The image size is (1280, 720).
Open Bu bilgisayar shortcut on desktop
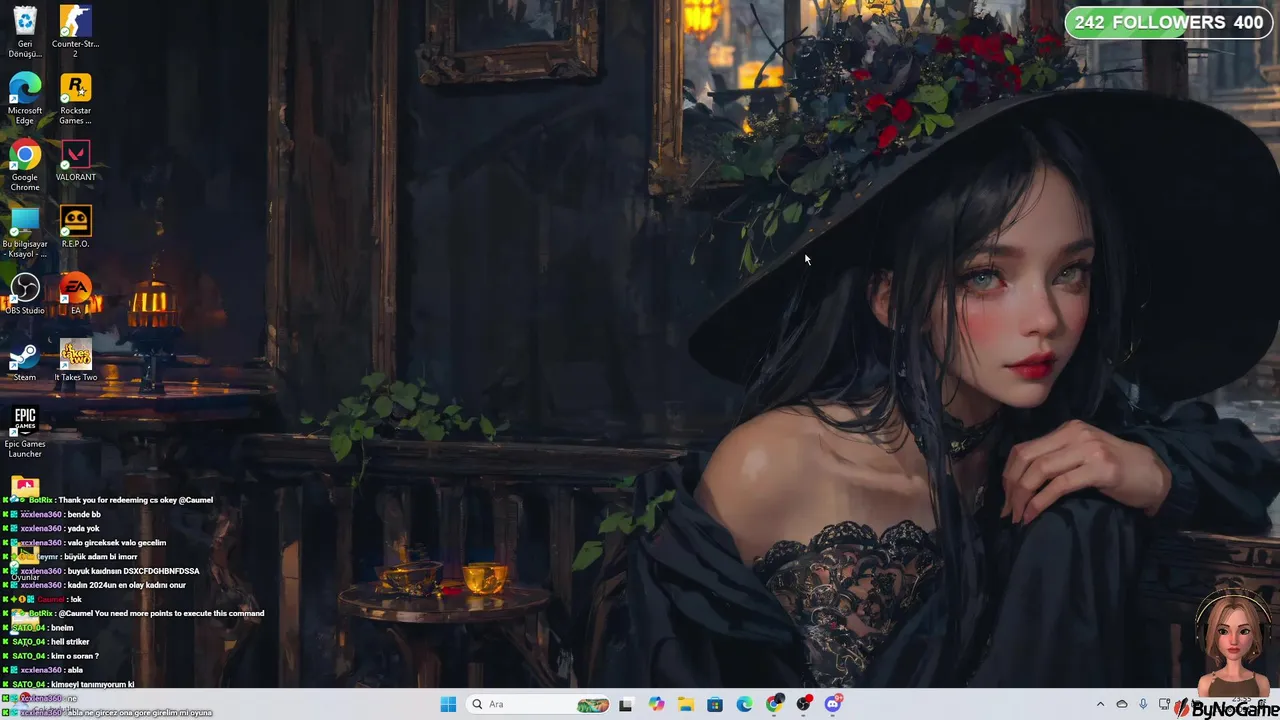pos(25,232)
